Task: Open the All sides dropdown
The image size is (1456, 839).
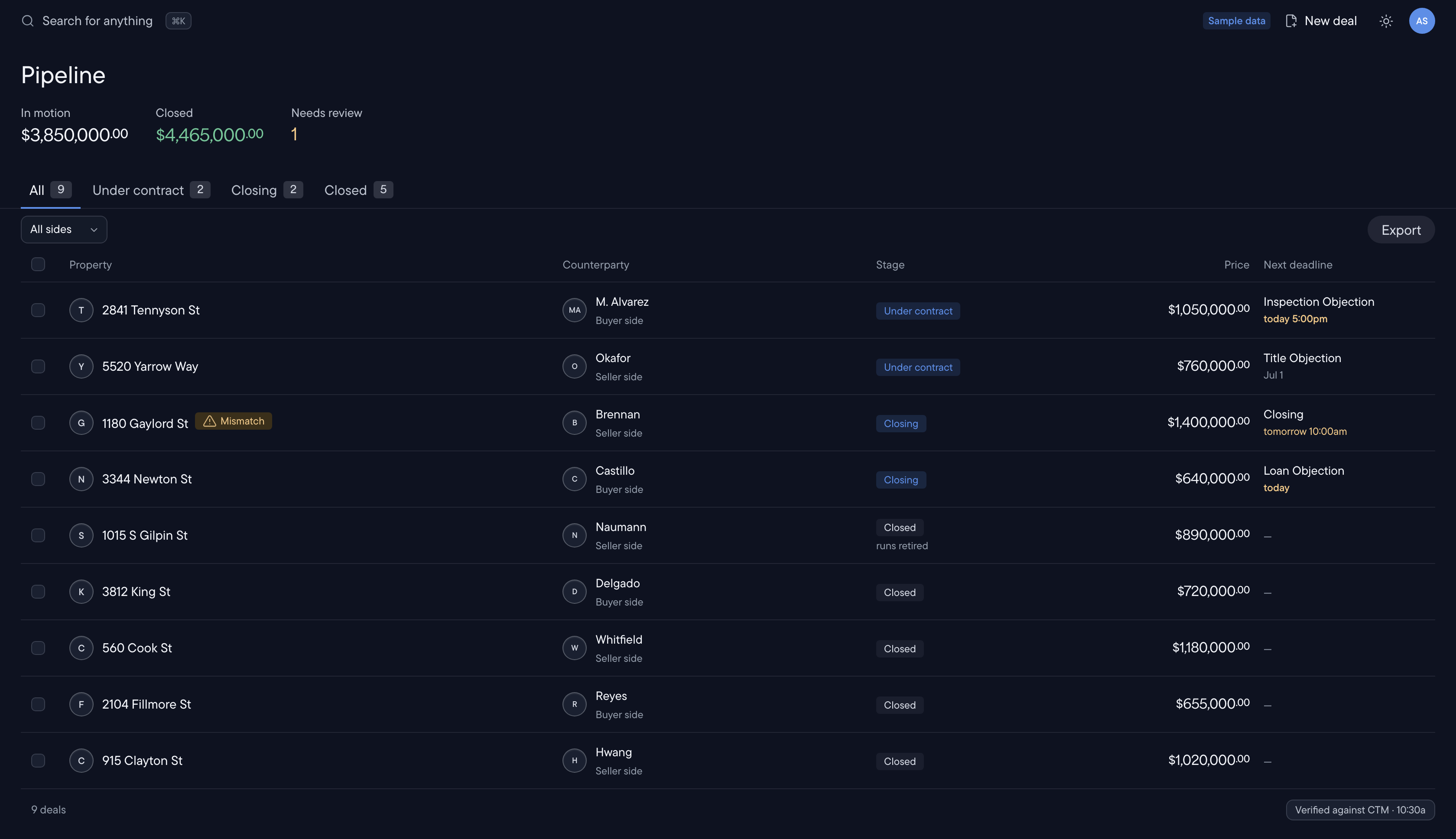Action: tap(64, 229)
